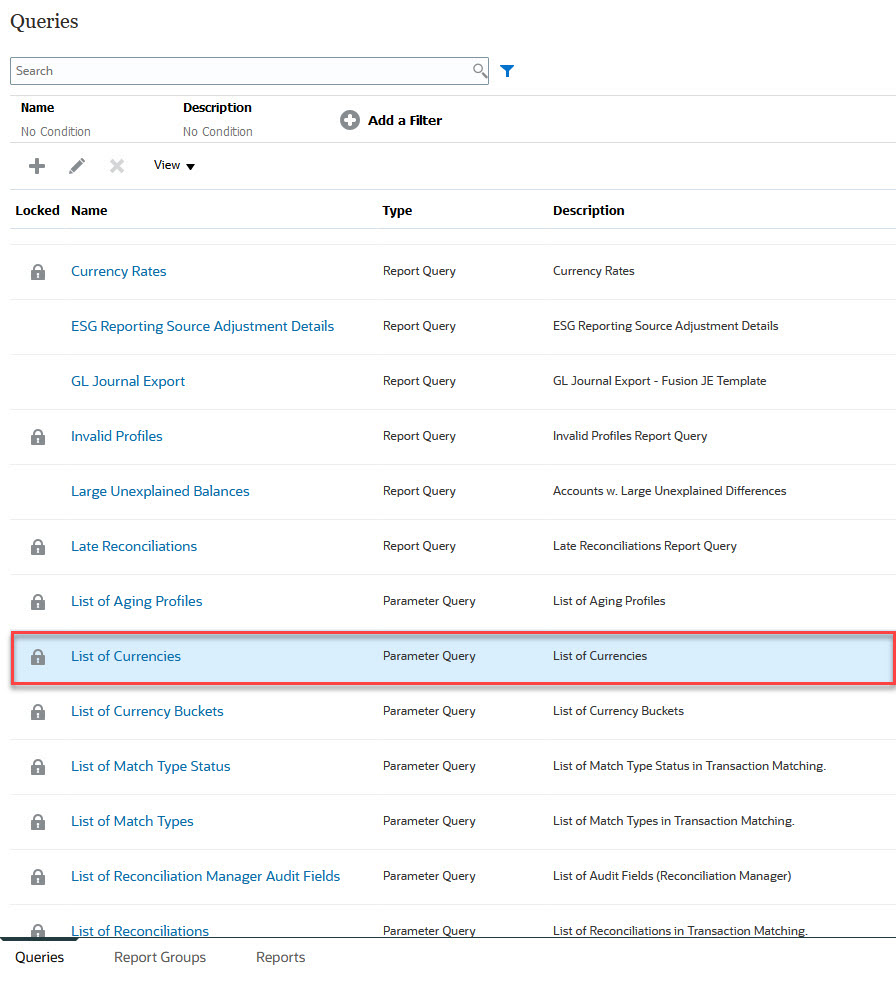The width and height of the screenshot is (896, 988).
Task: Click the lock icon for Late Reconciliations
Action: point(38,546)
